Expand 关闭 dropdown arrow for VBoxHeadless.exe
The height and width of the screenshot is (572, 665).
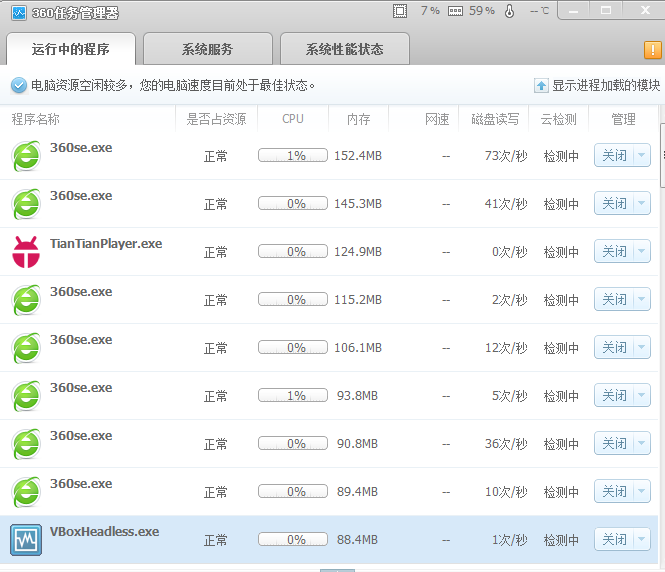642,539
